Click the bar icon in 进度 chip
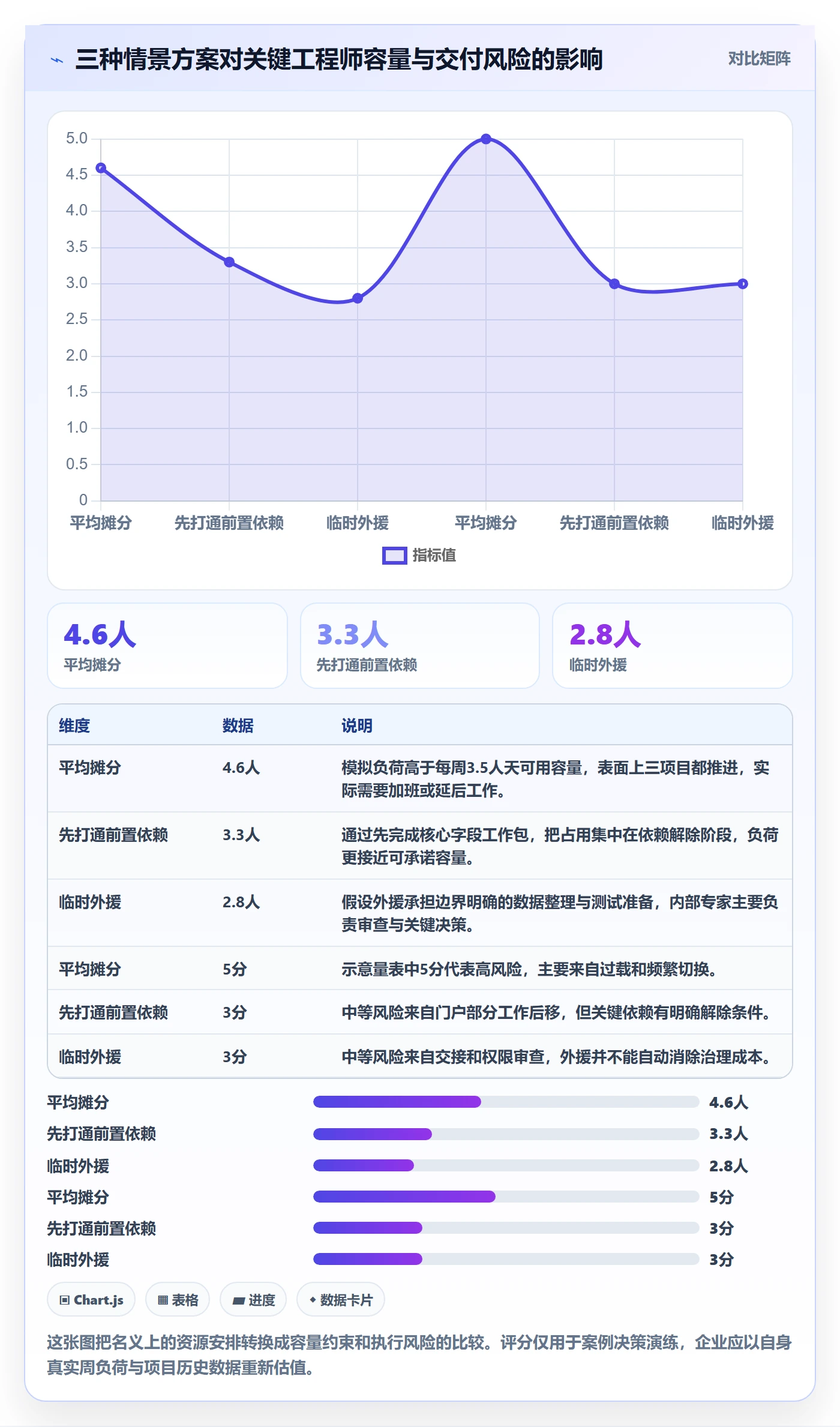Screen dimensions: 840x1427 pos(239,1300)
